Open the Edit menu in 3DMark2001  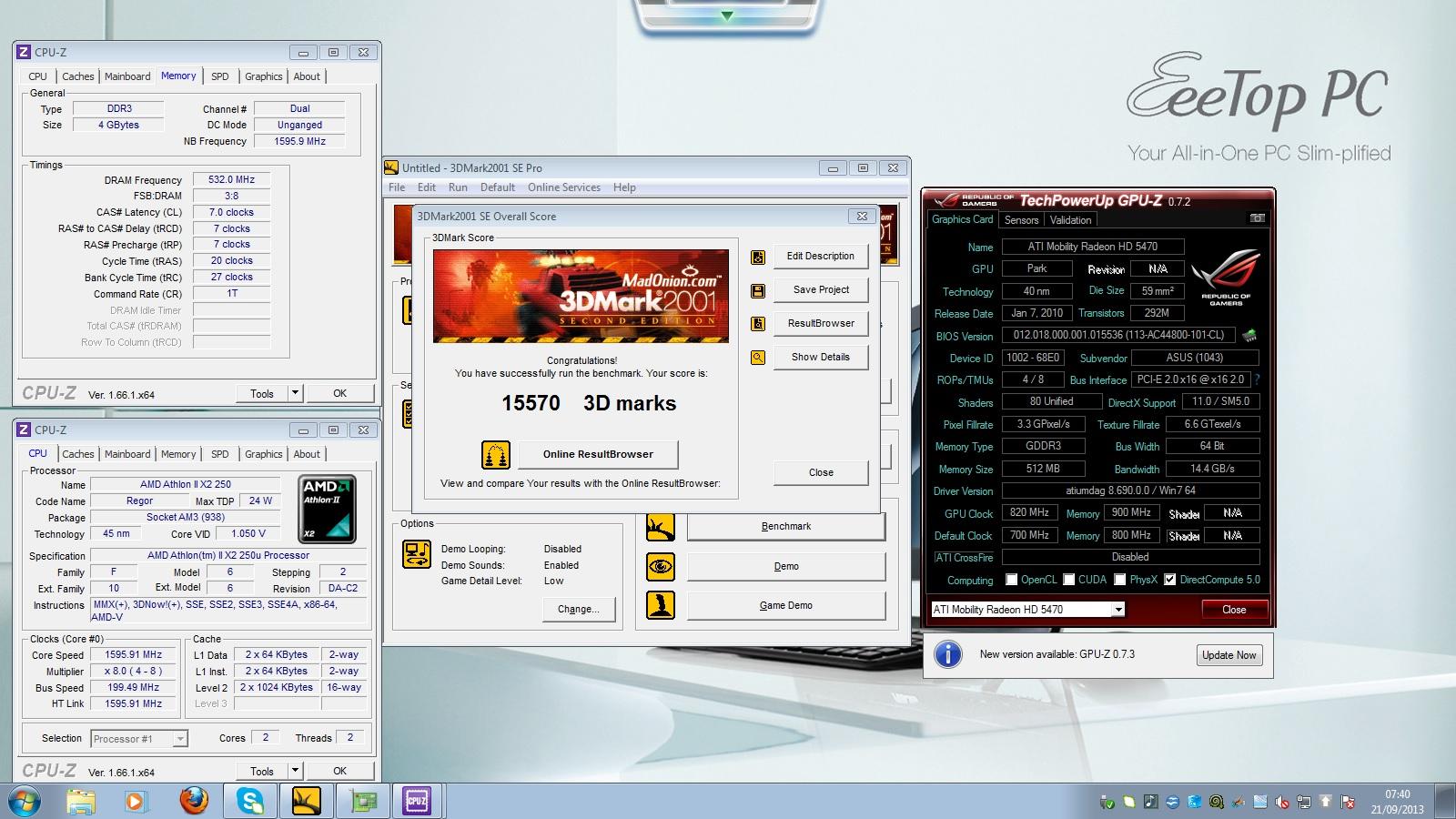tap(427, 187)
